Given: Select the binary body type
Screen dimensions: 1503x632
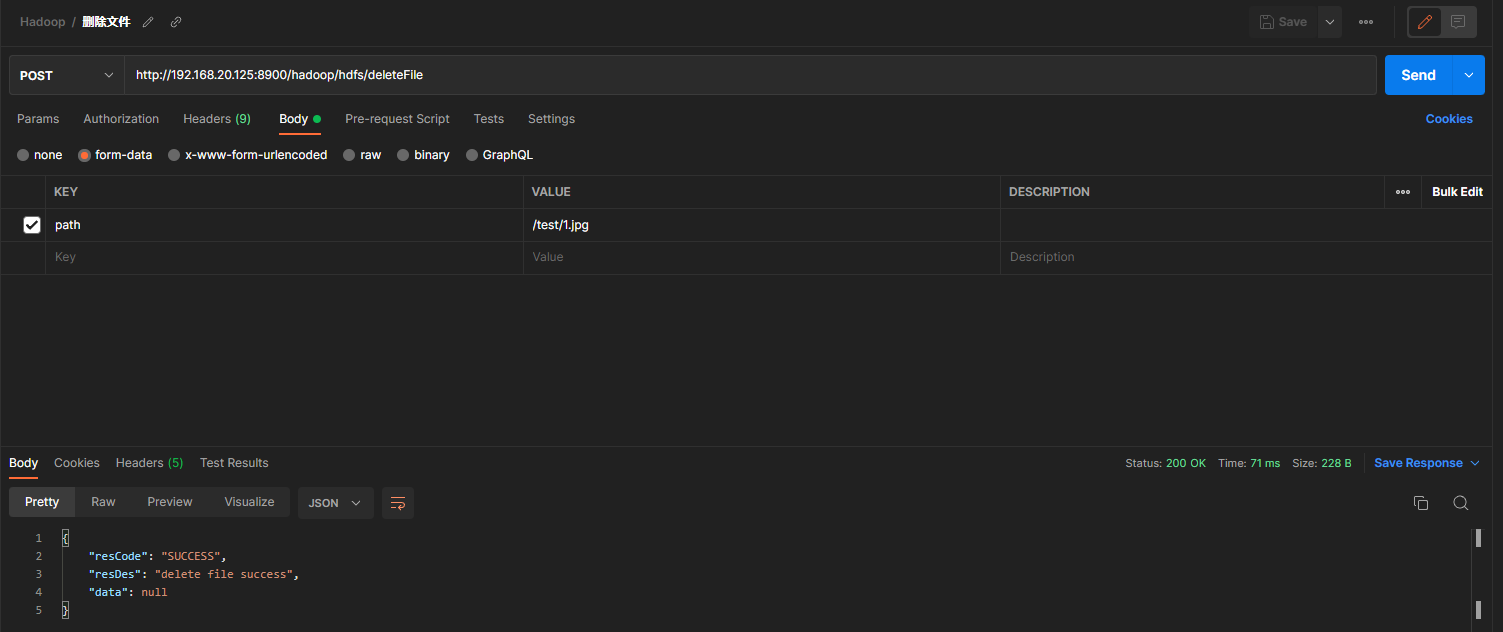Looking at the screenshot, I should tap(424, 155).
